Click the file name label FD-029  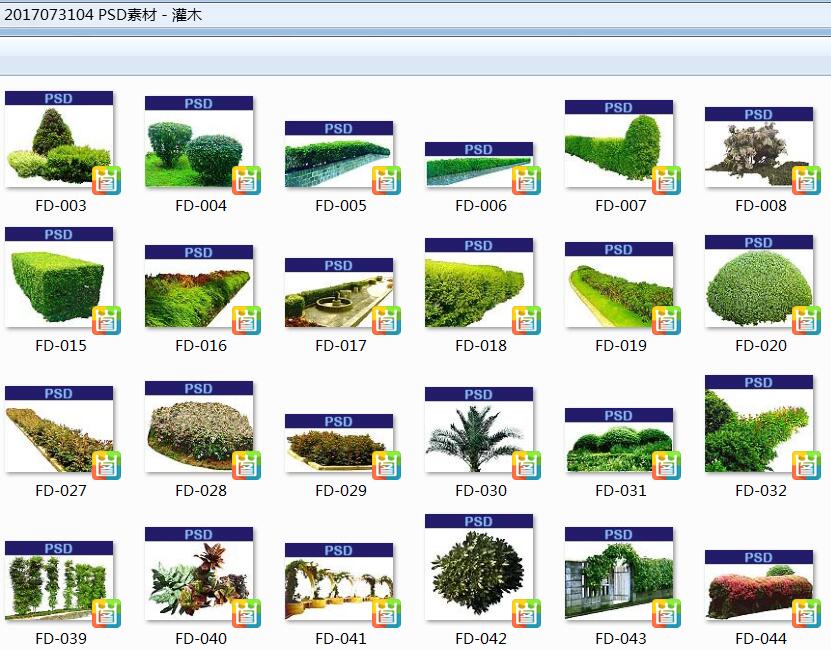(x=341, y=490)
